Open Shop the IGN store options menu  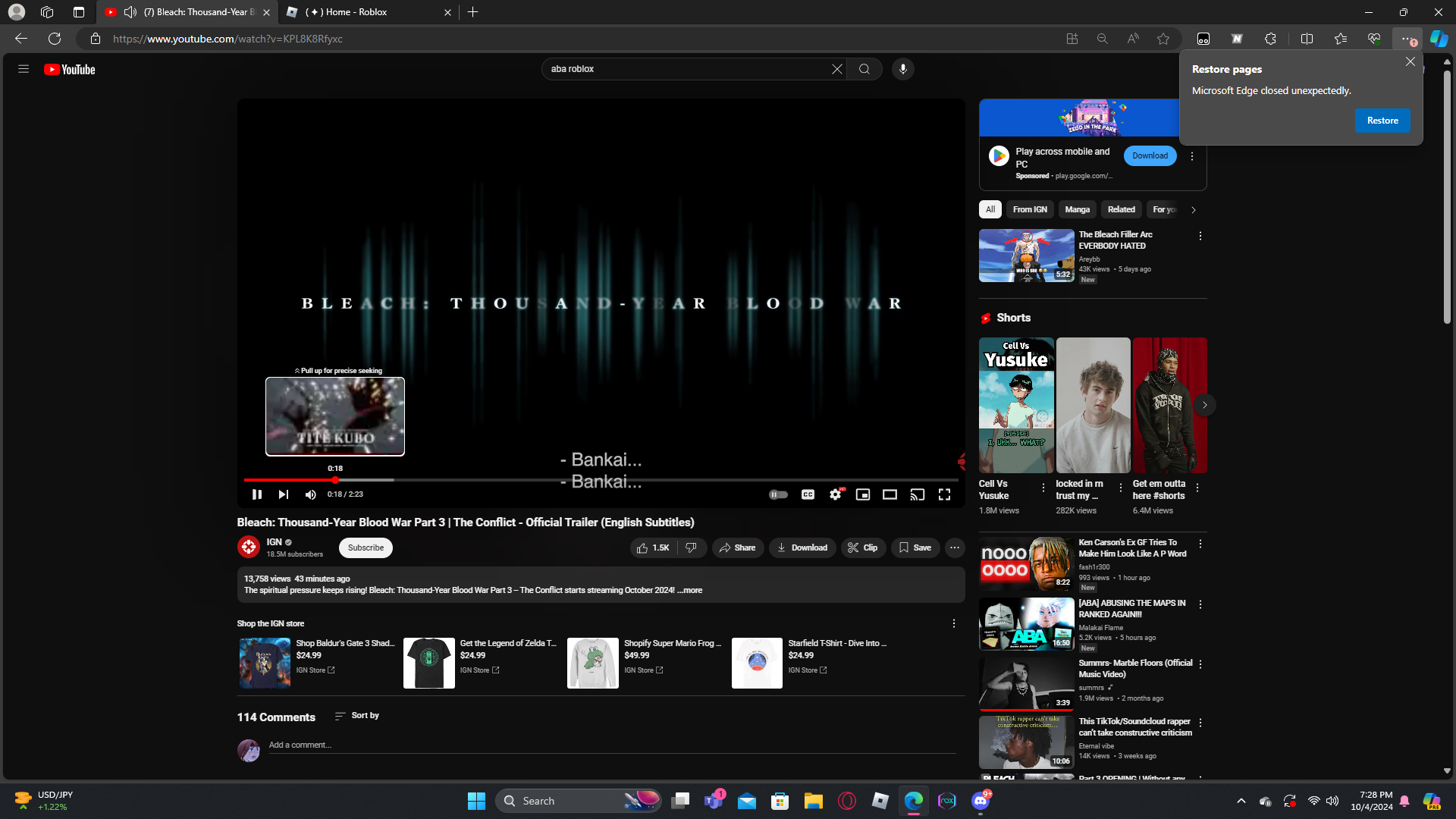[954, 623]
